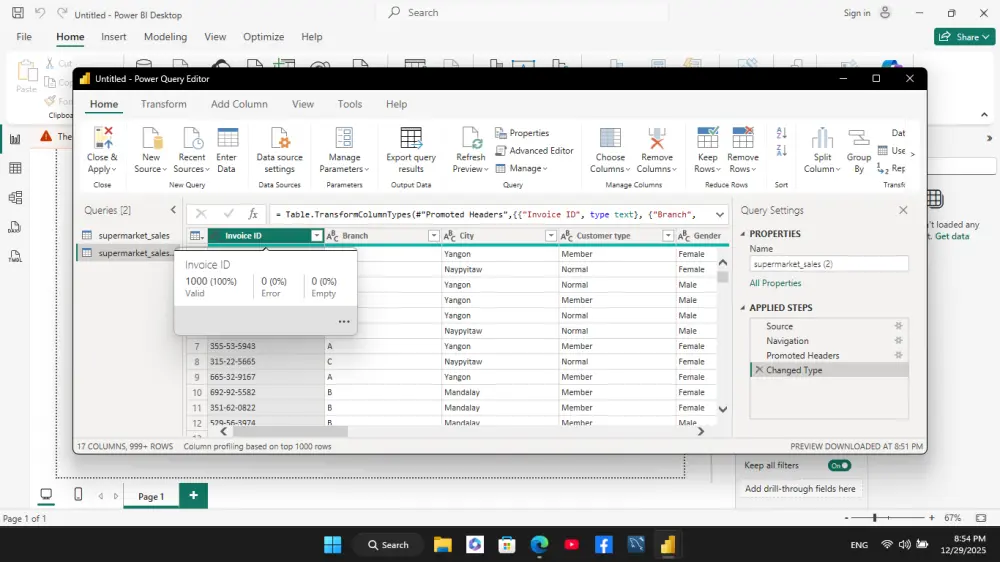Click the Remove Columns icon
Screen dimensions: 1000x562
tap(657, 138)
